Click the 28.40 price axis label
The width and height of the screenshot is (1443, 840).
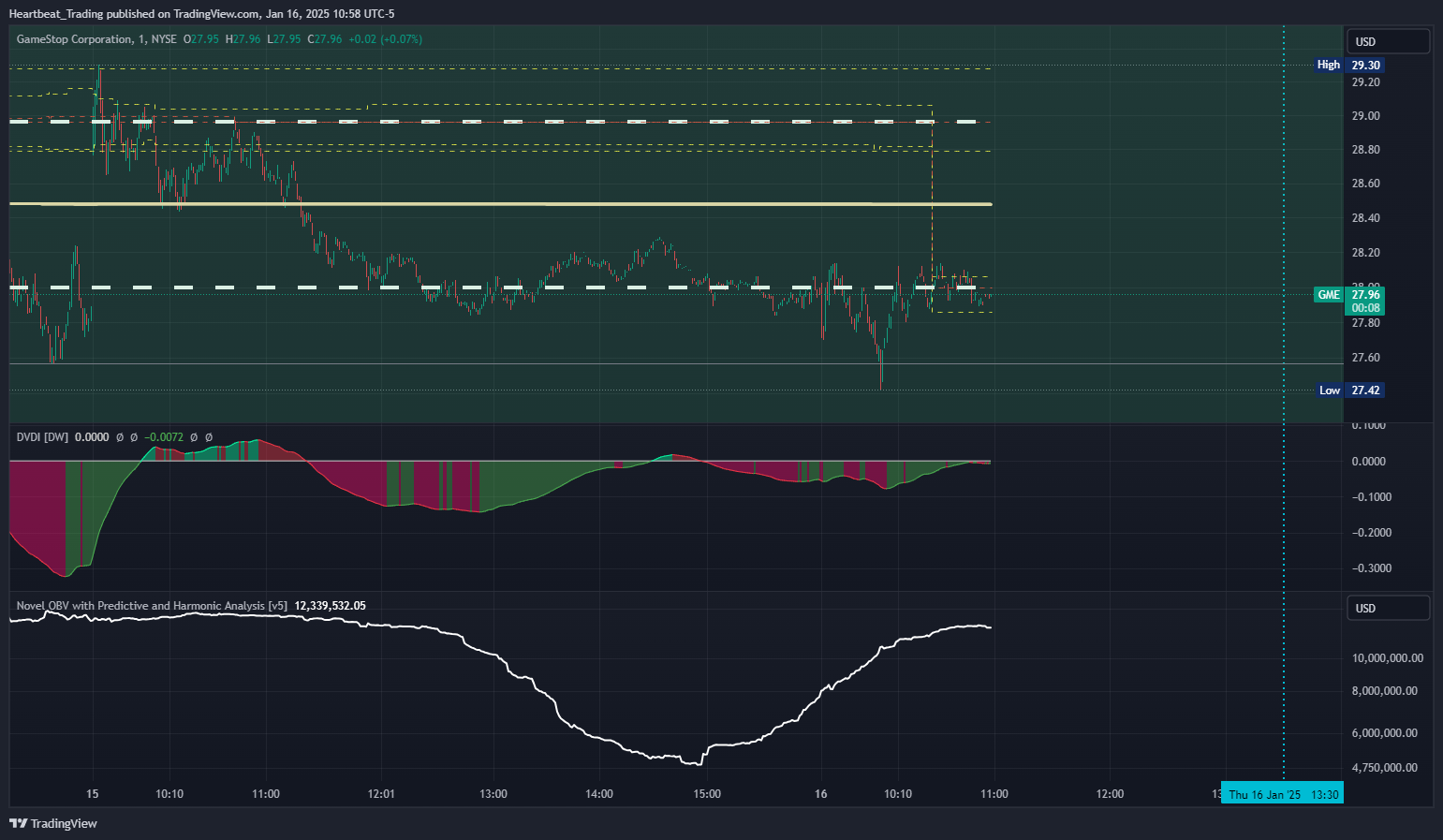coord(1365,218)
